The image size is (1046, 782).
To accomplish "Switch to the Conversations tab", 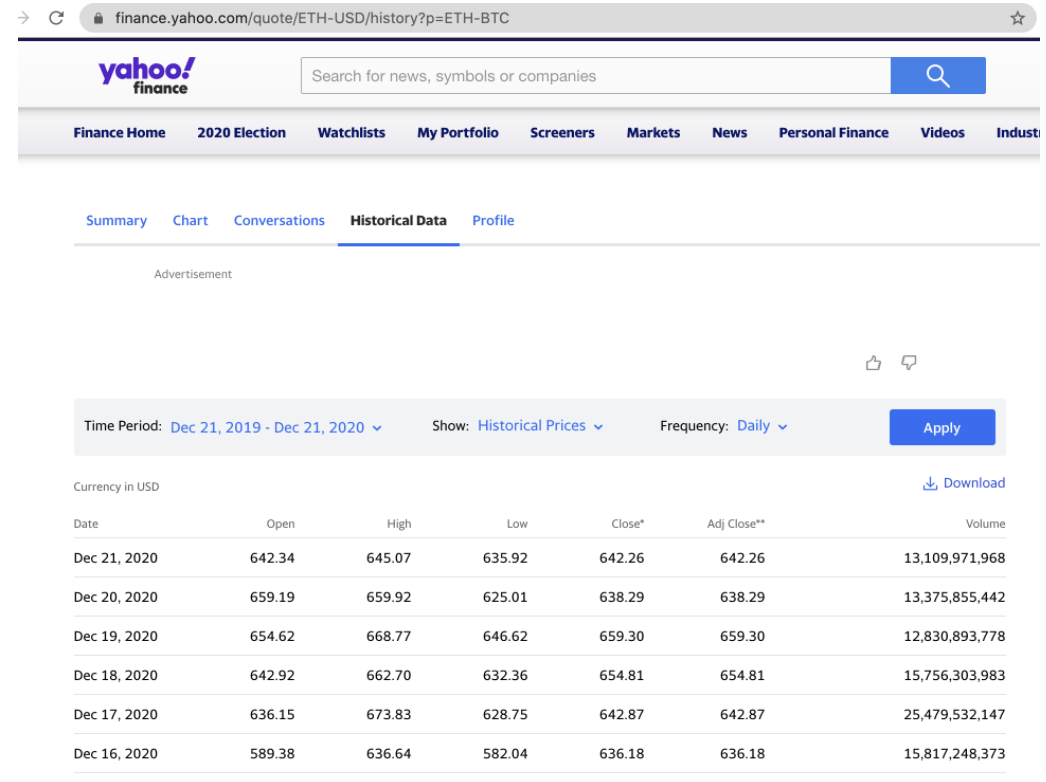I will click(x=279, y=221).
